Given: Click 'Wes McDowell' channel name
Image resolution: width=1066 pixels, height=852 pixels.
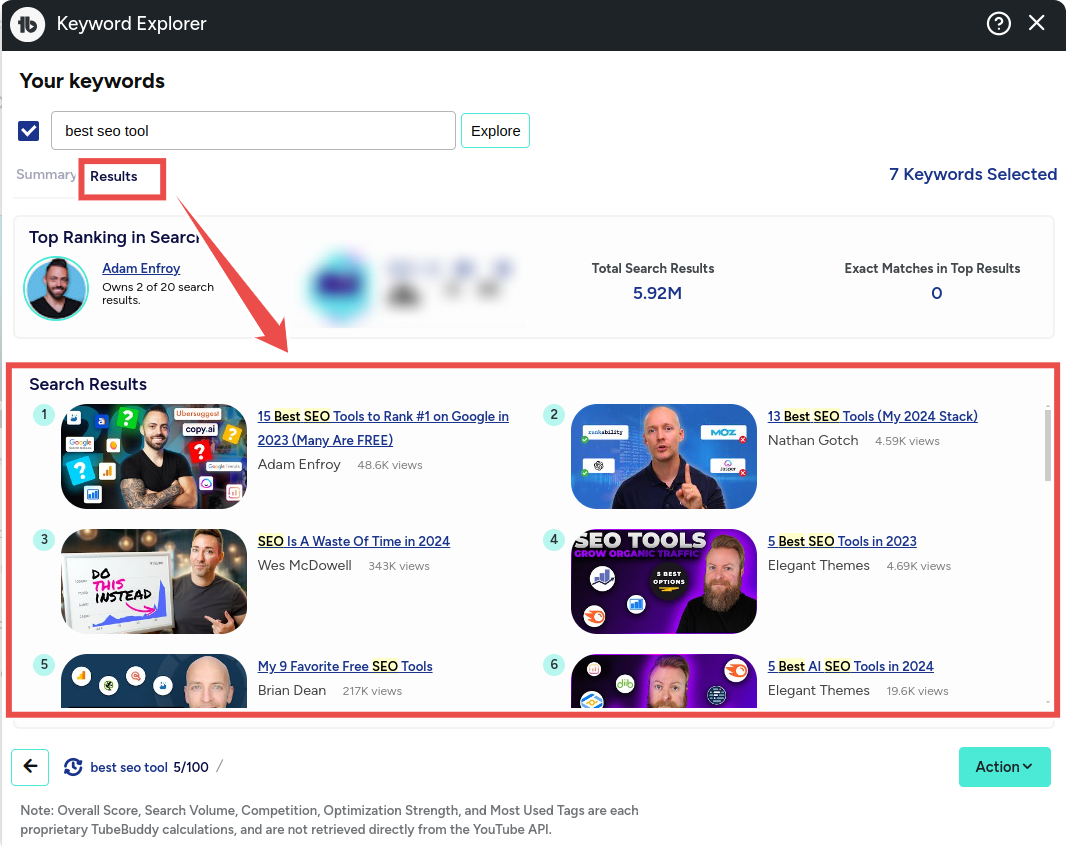Looking at the screenshot, I should point(305,565).
